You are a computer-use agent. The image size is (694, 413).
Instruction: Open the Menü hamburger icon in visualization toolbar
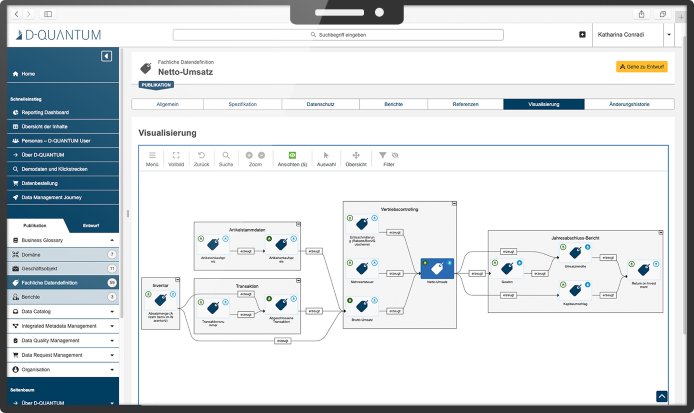[x=152, y=156]
